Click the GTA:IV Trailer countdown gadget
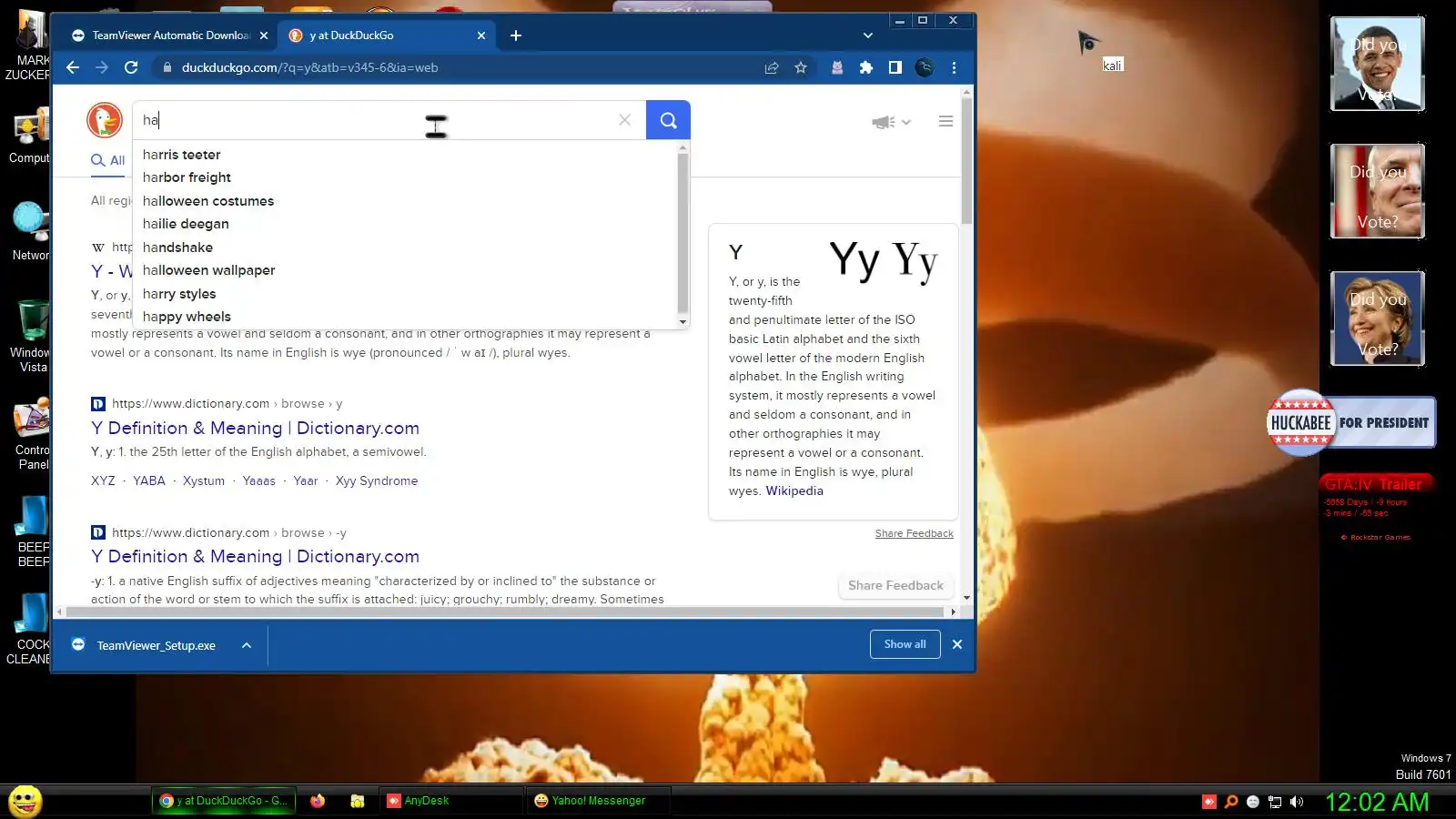The image size is (1456, 819). tap(1377, 508)
